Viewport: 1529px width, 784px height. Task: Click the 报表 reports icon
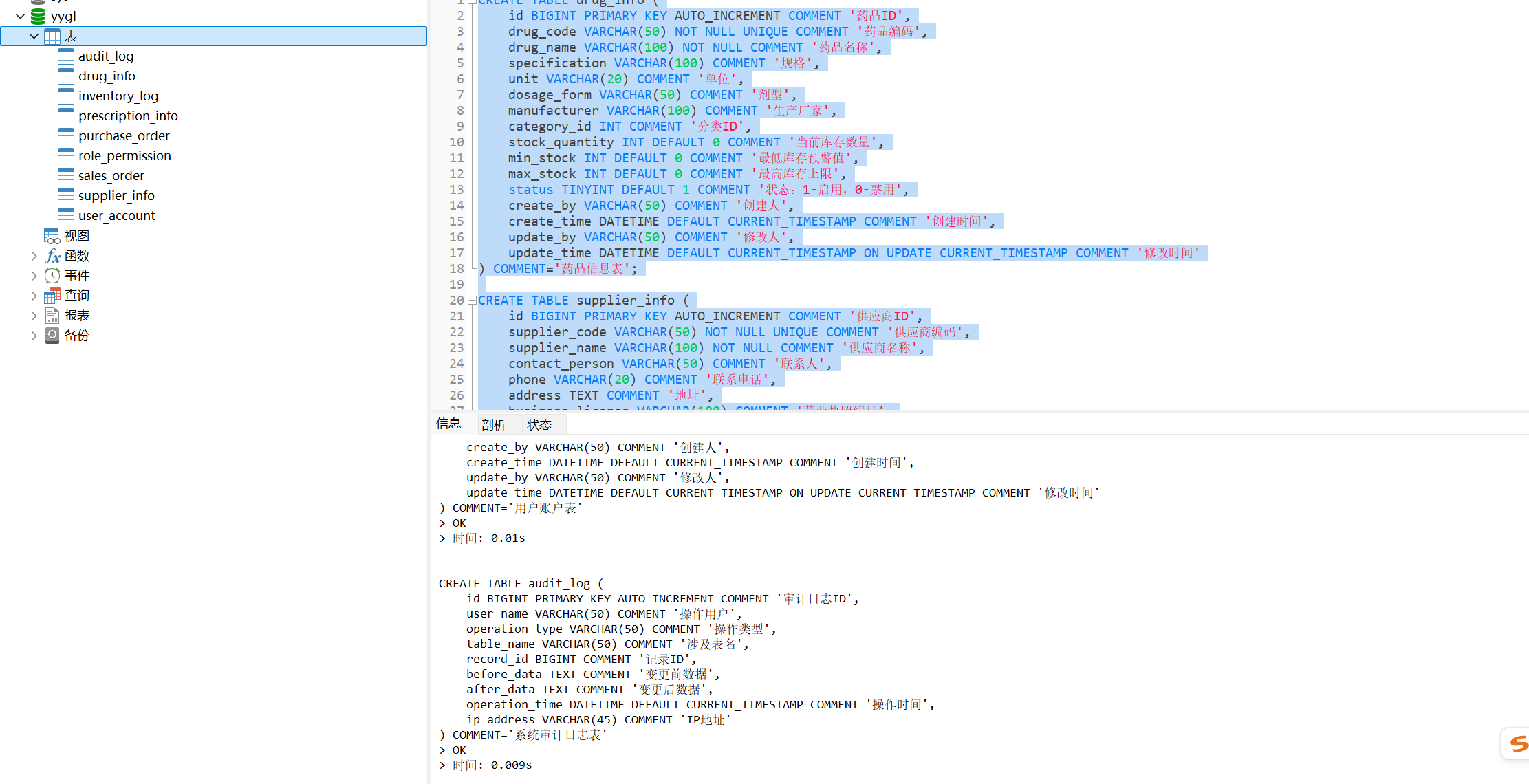pos(52,316)
